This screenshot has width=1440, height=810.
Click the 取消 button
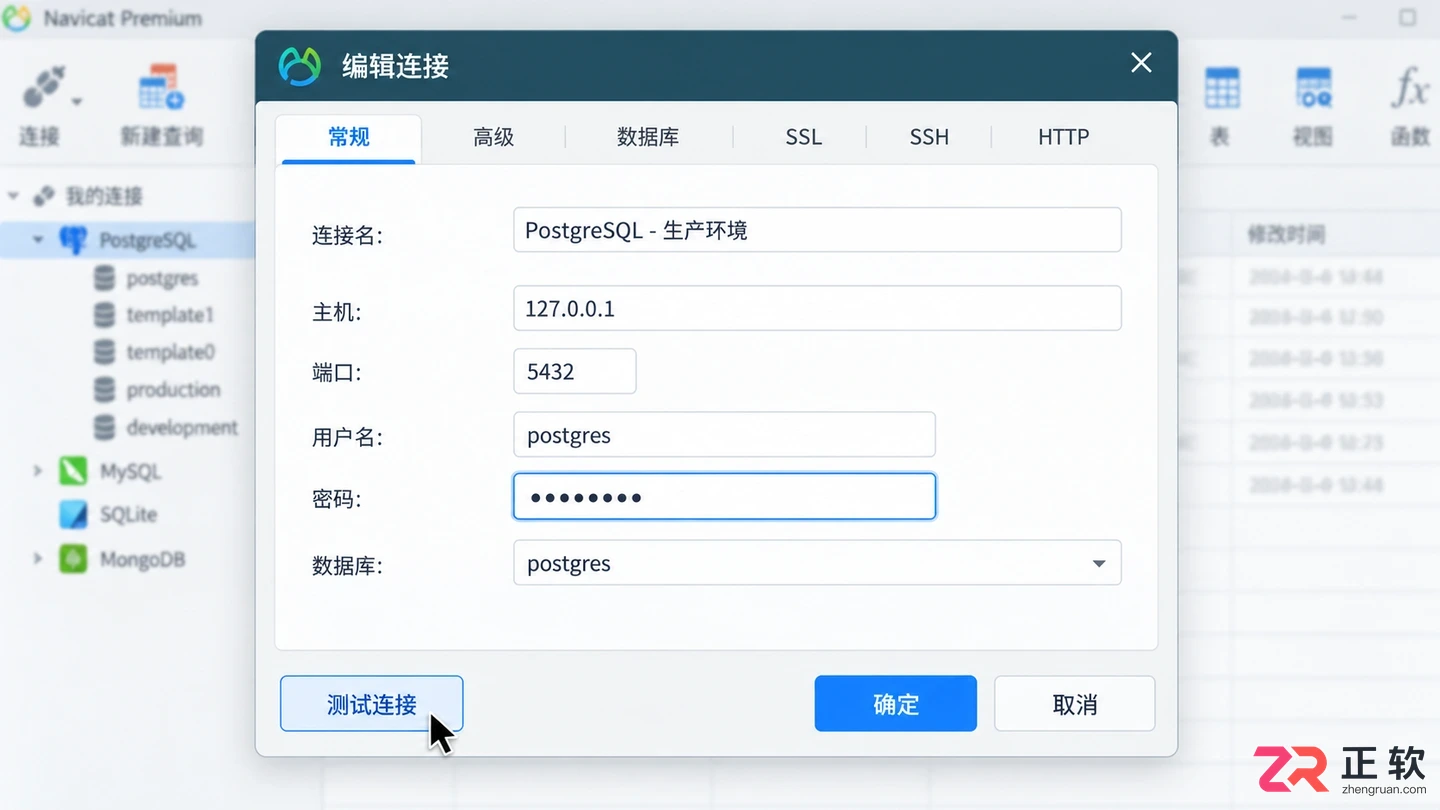(x=1075, y=704)
